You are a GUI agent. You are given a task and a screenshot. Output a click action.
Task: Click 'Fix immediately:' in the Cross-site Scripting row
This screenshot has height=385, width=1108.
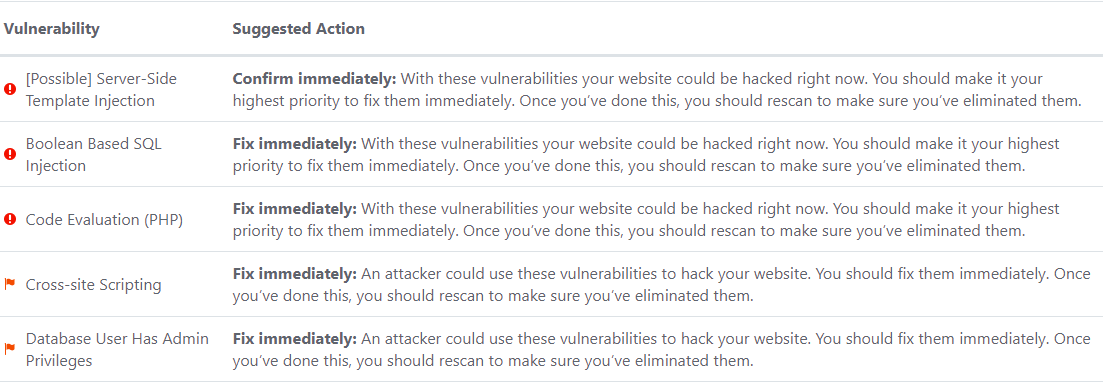pyautogui.click(x=295, y=274)
